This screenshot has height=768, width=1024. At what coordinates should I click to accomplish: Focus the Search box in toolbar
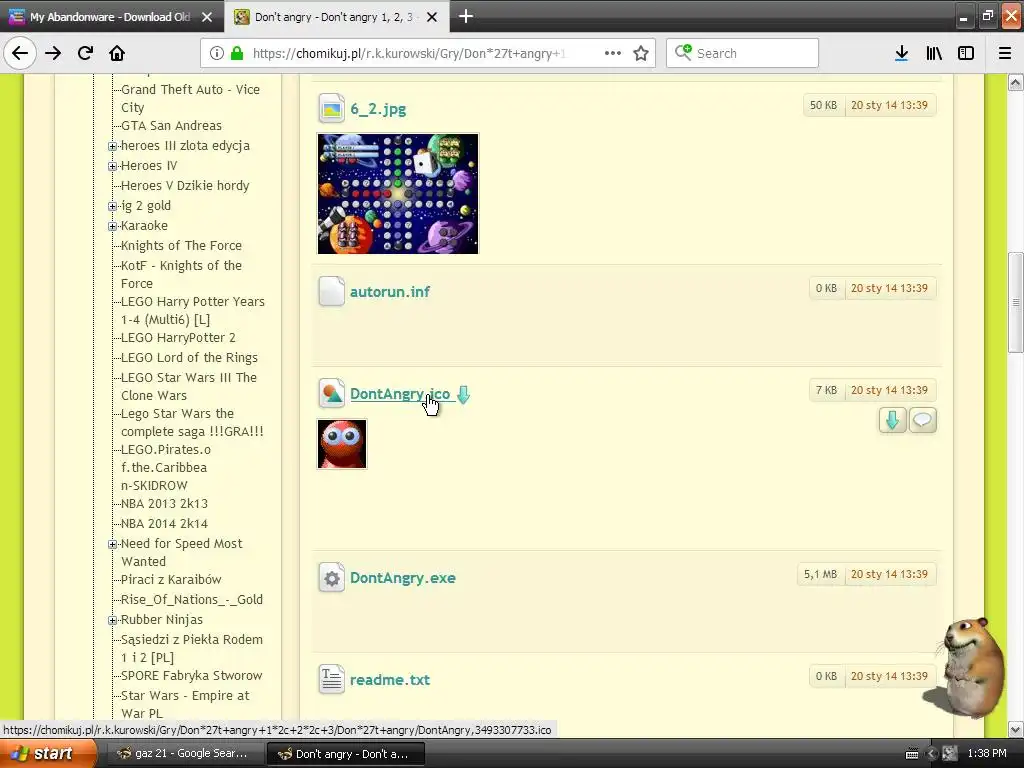coord(743,53)
